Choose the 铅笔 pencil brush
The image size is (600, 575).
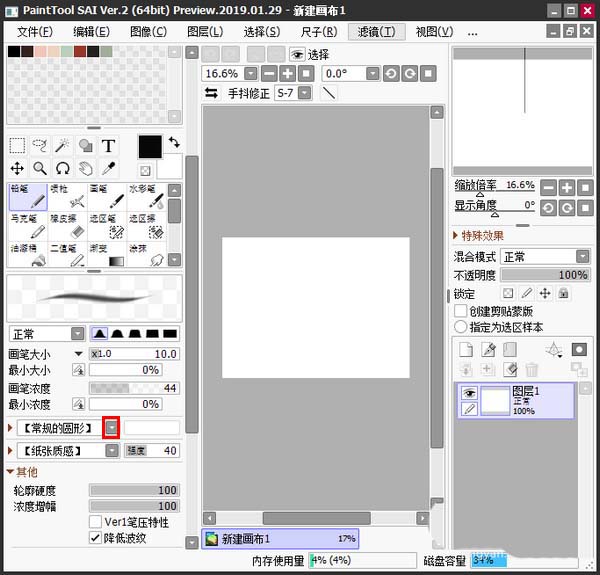point(28,197)
